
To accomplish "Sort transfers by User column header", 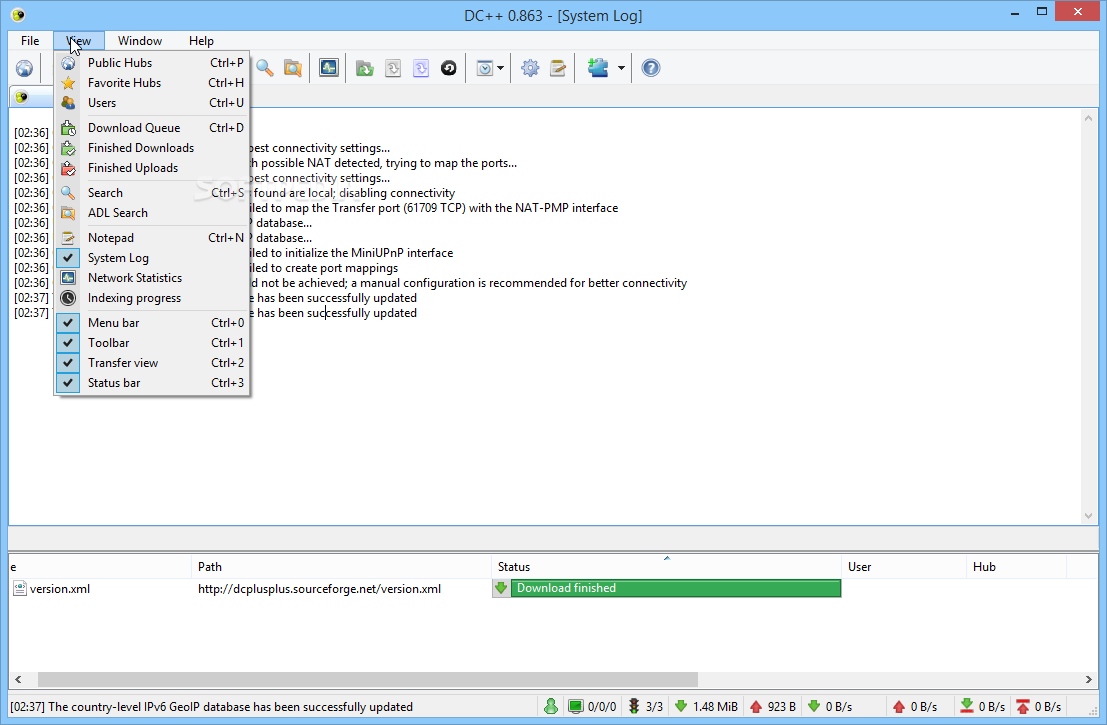I will tap(904, 567).
